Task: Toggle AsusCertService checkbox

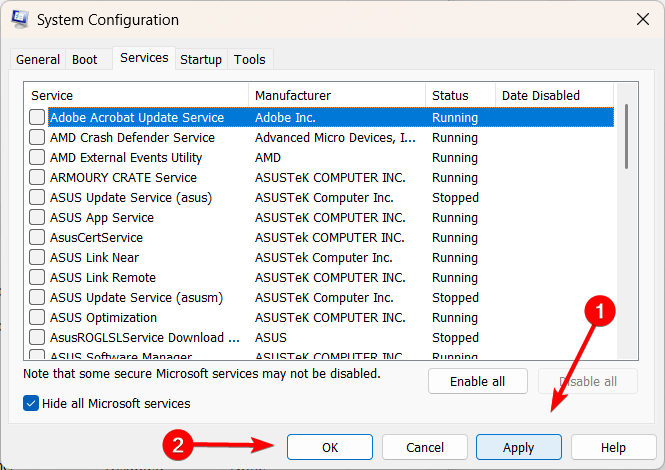Action: [37, 238]
